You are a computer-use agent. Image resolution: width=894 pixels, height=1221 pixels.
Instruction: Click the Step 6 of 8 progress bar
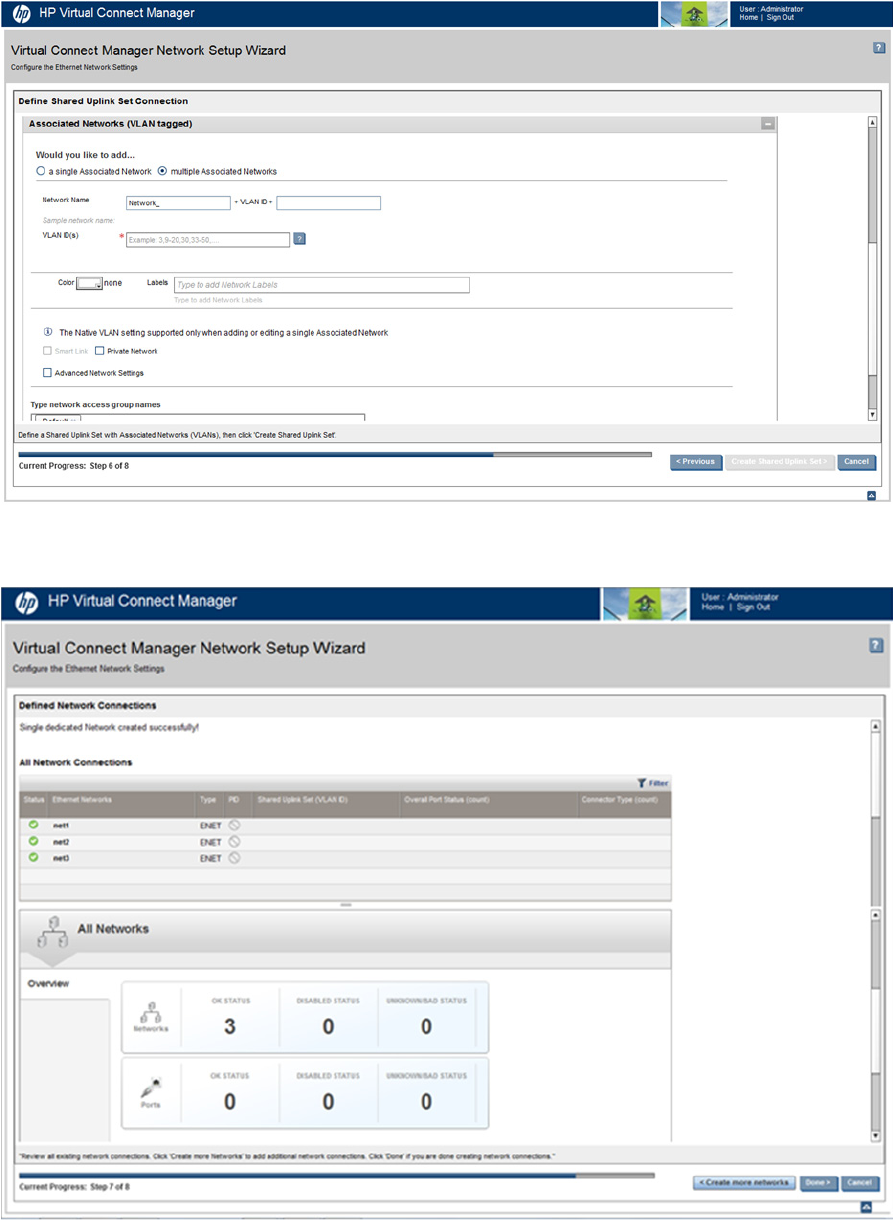coord(335,454)
